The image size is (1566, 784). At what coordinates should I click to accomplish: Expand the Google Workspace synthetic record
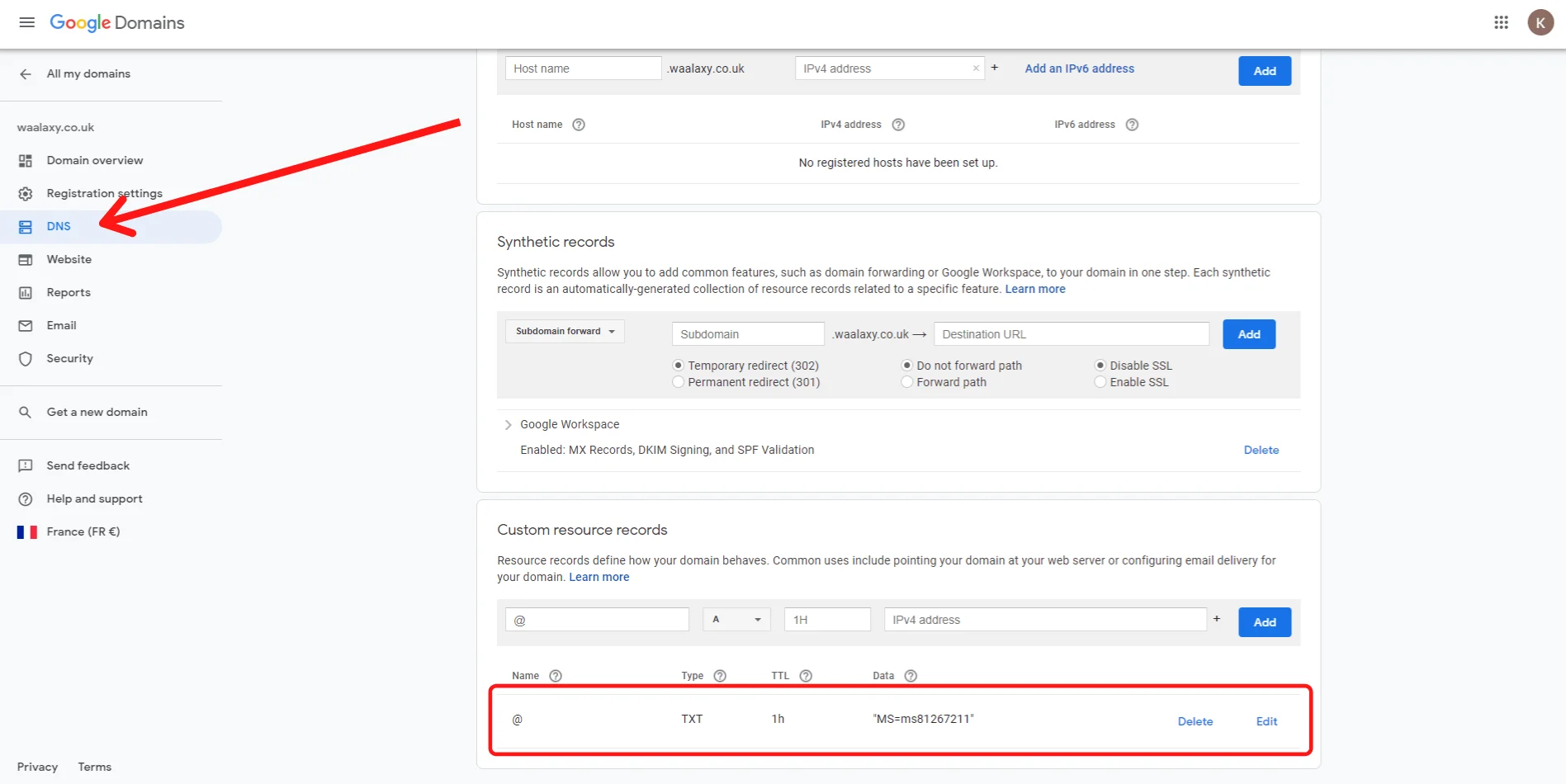[x=508, y=425]
